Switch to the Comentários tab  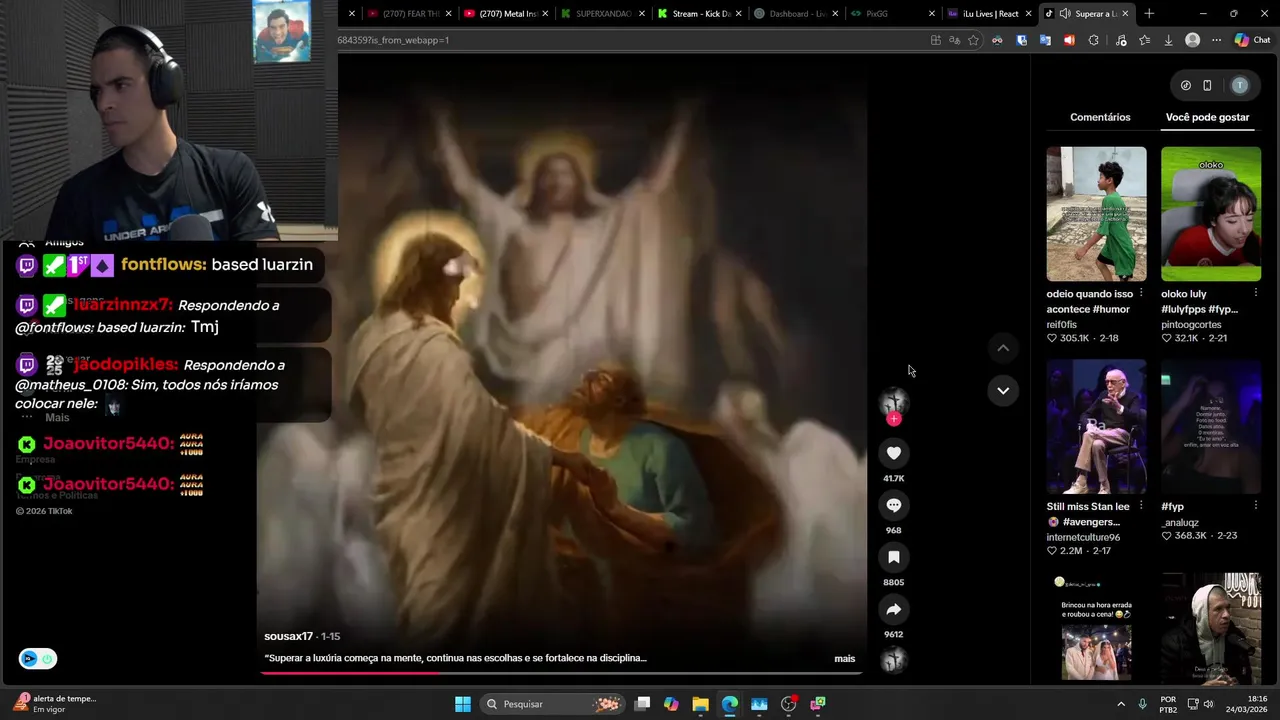pyautogui.click(x=1100, y=117)
